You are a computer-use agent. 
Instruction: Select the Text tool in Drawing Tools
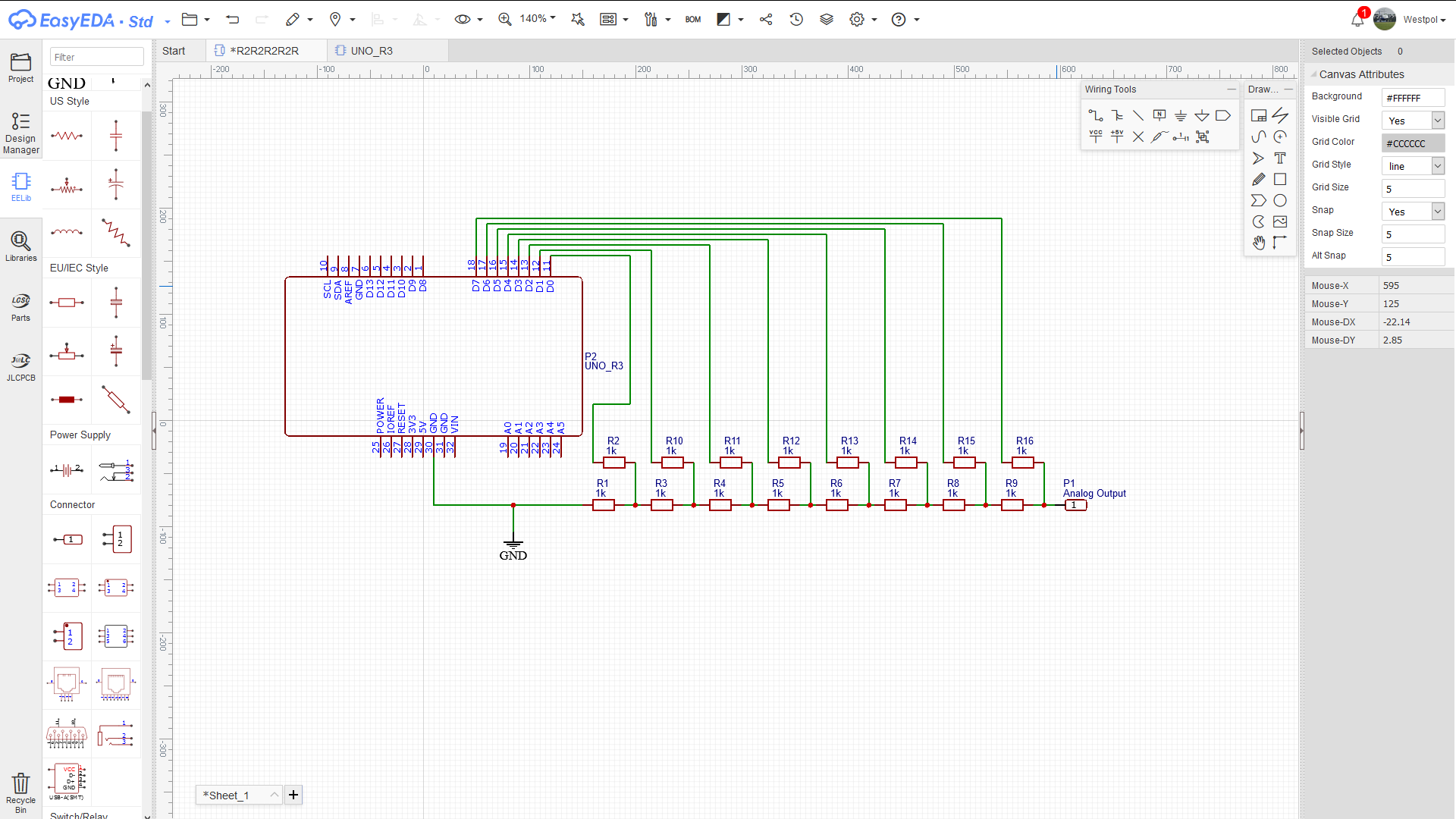pyautogui.click(x=1280, y=158)
